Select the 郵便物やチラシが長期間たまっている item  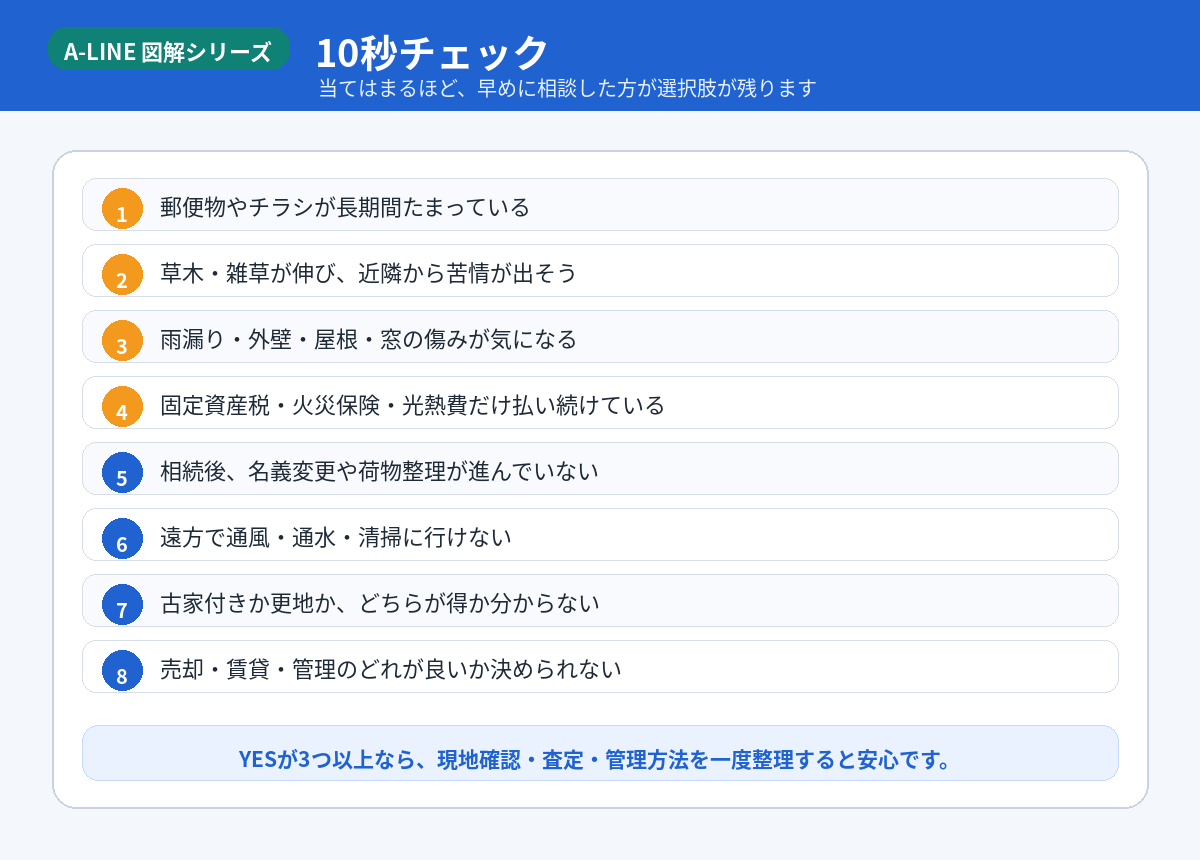[x=600, y=205]
